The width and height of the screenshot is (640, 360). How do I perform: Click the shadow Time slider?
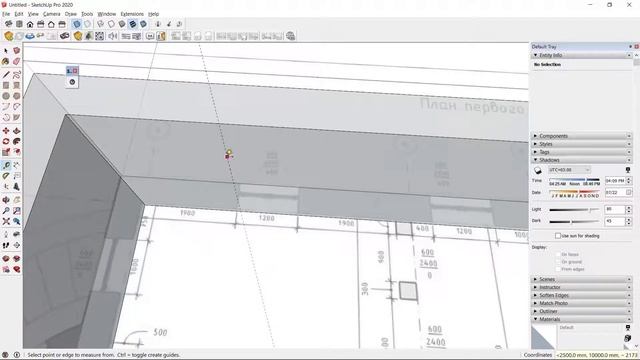pyautogui.click(x=574, y=180)
